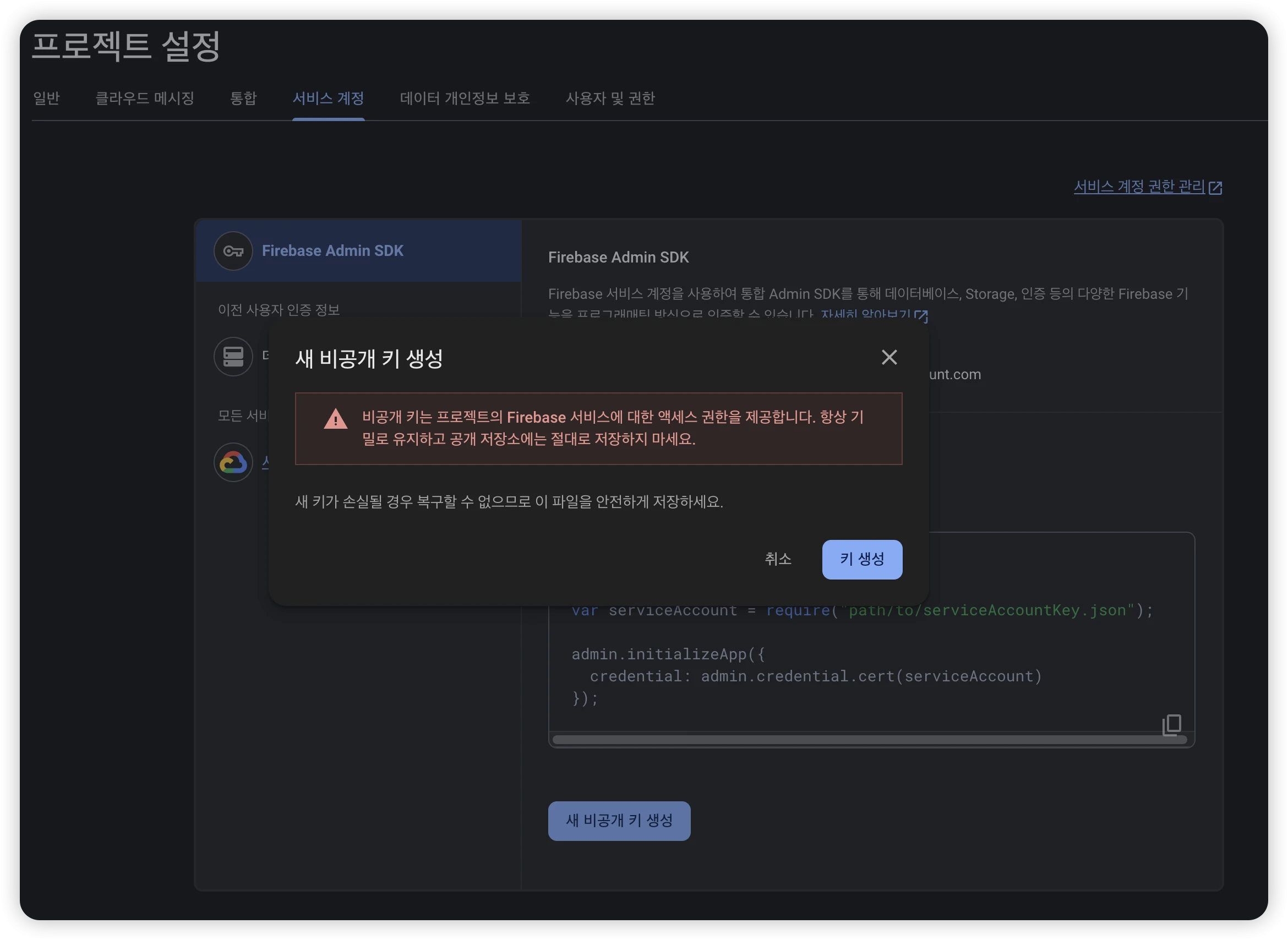Switch to the 통합 tab
Image resolution: width=1288 pixels, height=940 pixels.
[243, 98]
